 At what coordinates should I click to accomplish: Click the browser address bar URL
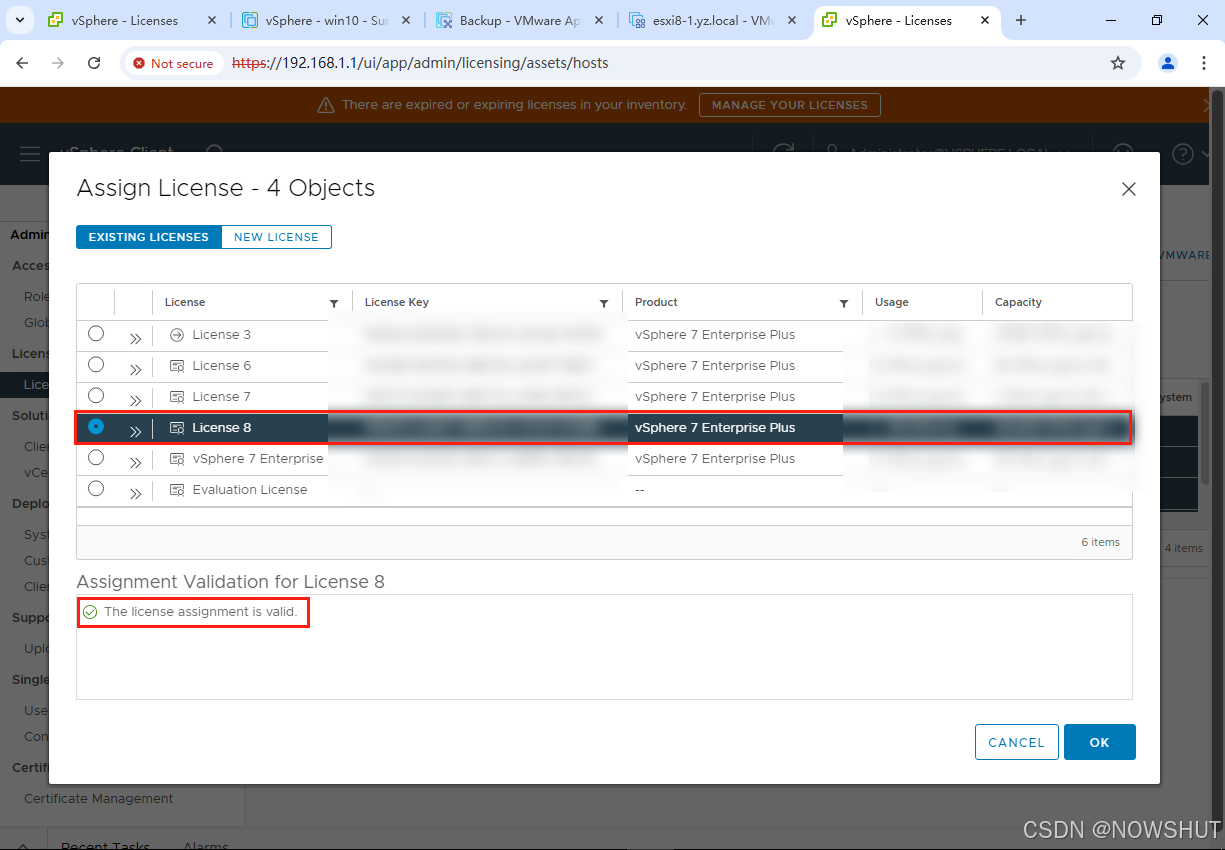tap(420, 63)
